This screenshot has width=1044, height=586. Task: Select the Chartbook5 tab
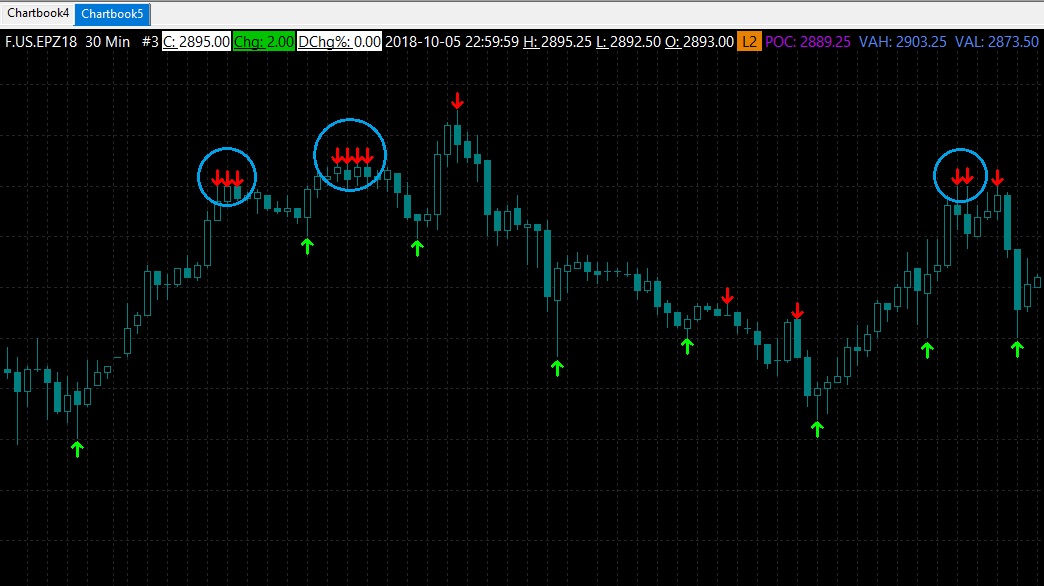[x=112, y=14]
